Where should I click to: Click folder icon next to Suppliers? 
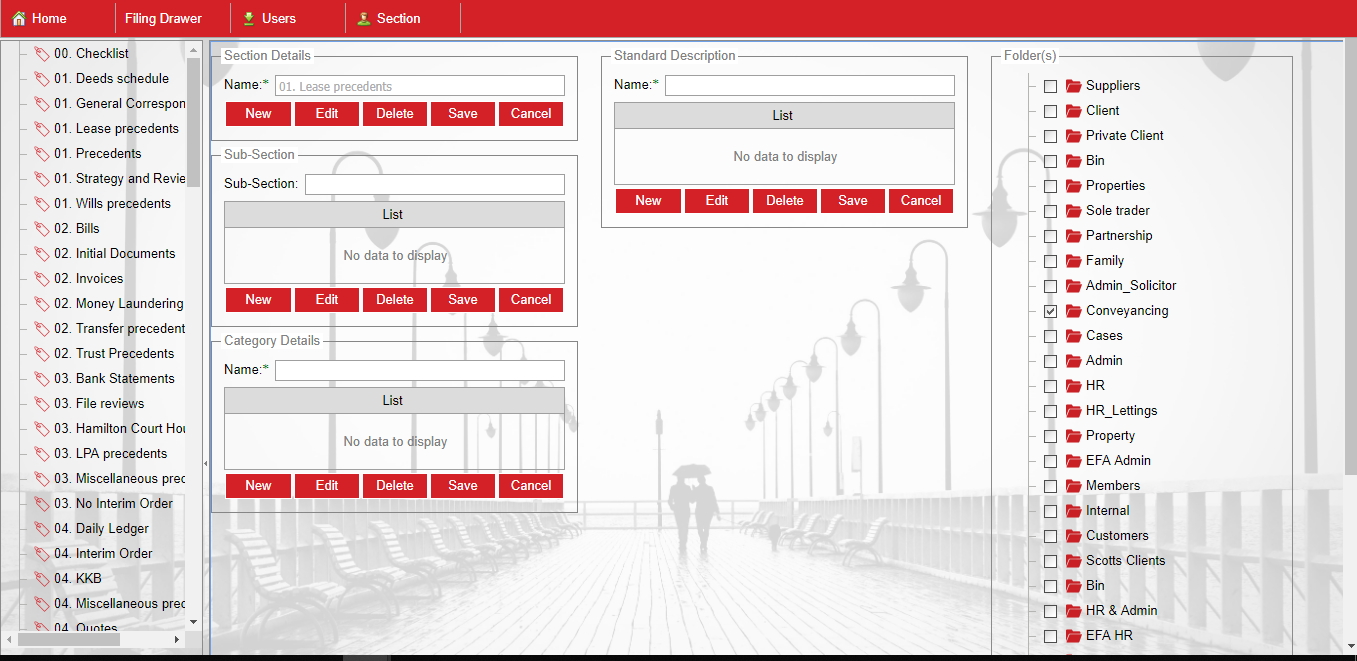(x=1074, y=86)
